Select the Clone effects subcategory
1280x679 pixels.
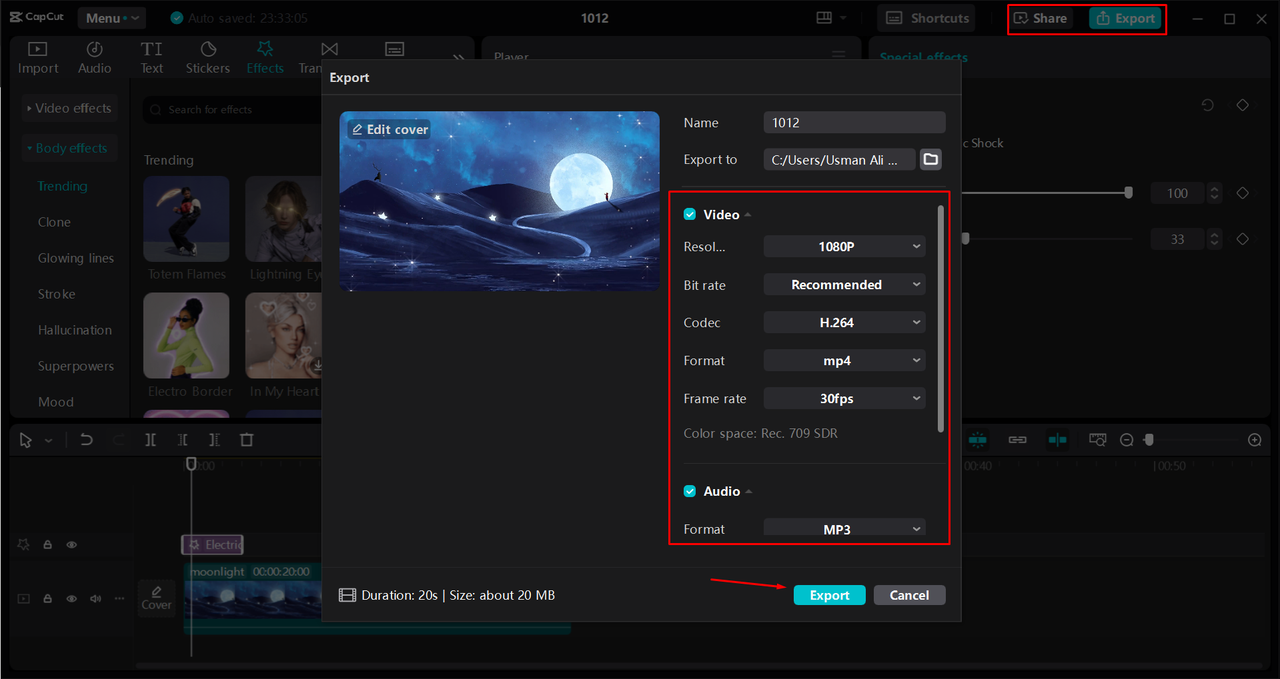[x=54, y=222]
